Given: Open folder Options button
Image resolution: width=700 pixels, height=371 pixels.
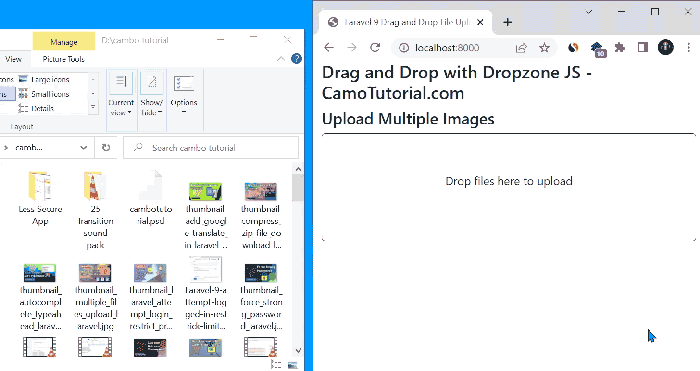Looking at the screenshot, I should coord(183,94).
